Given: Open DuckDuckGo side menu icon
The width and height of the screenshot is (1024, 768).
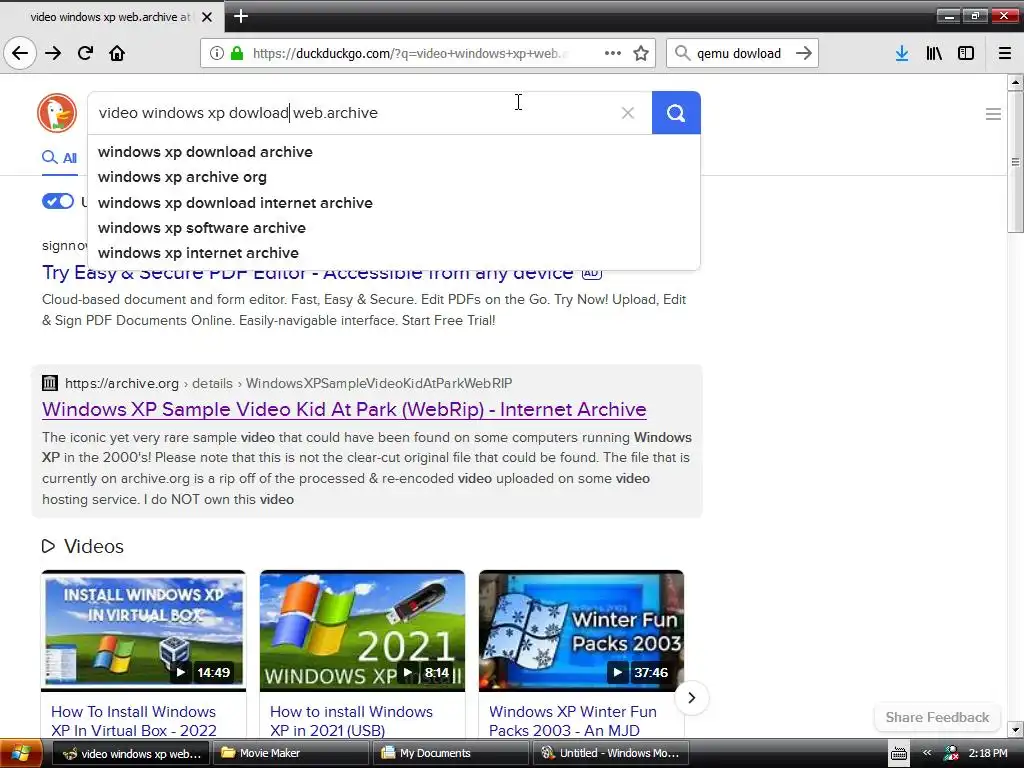Looking at the screenshot, I should 993,114.
